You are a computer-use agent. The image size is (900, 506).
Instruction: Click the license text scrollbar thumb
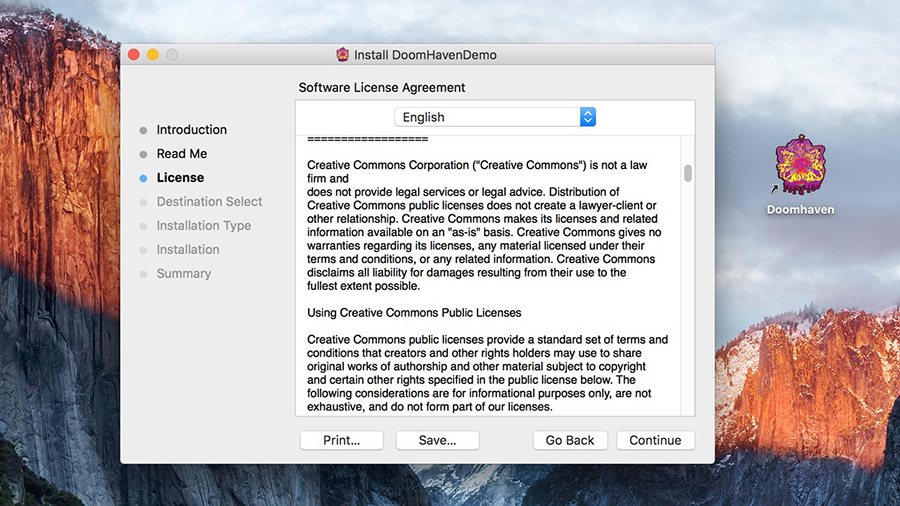[688, 173]
